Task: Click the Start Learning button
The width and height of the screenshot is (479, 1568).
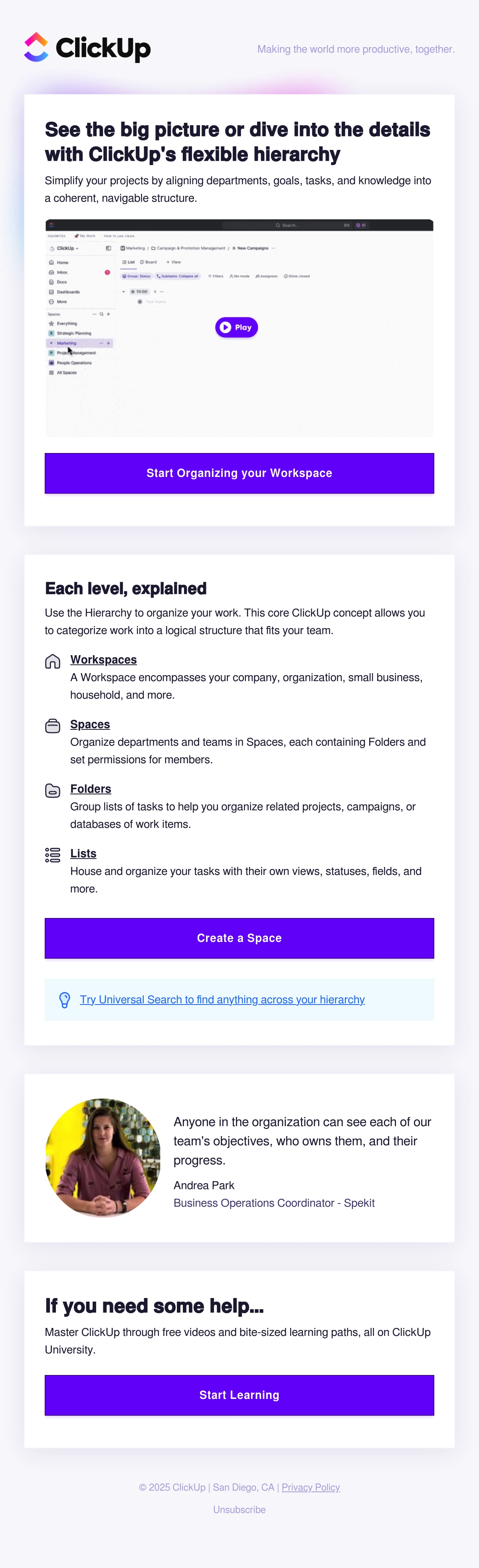Action: click(239, 1395)
